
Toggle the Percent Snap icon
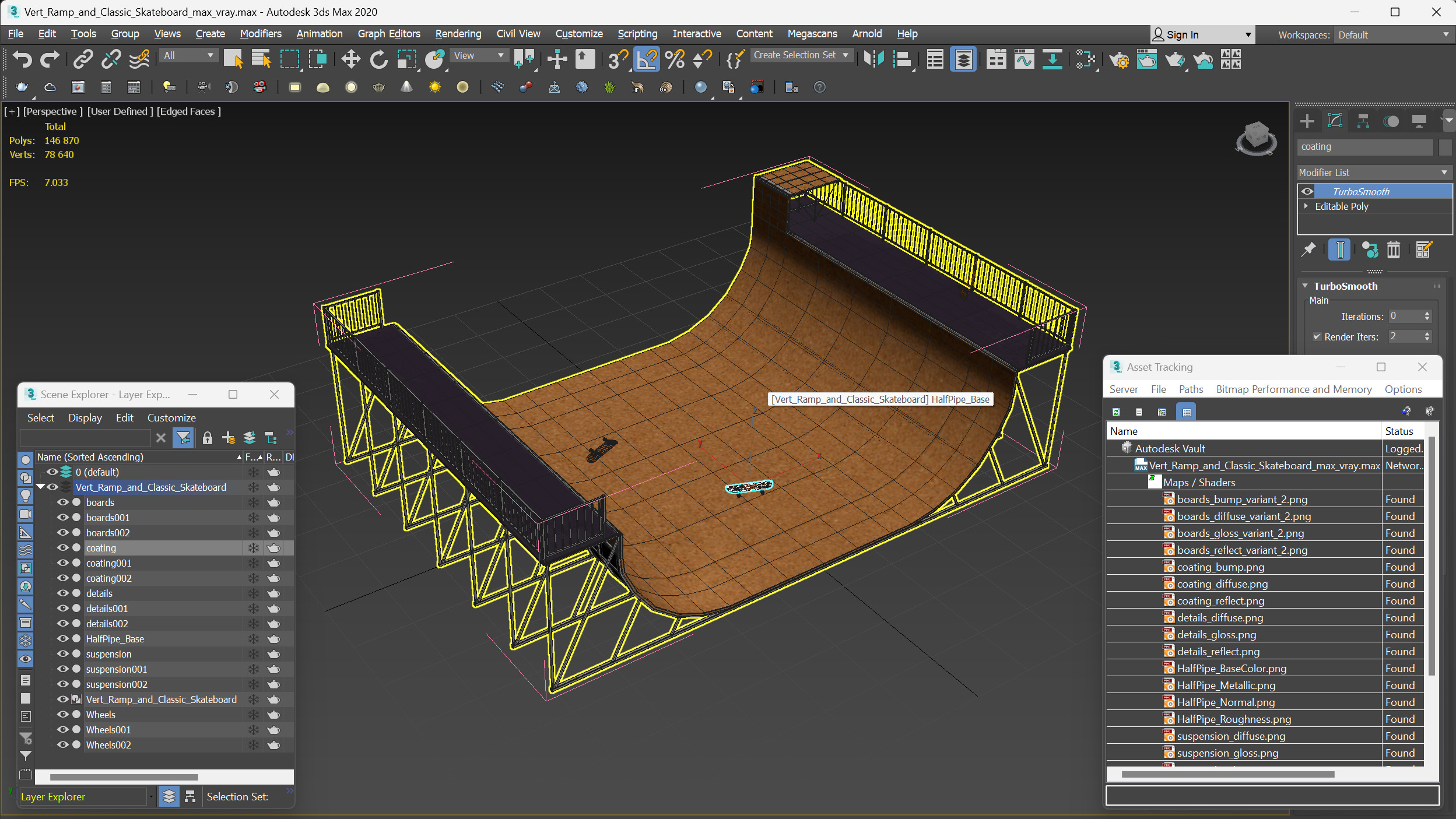674,59
